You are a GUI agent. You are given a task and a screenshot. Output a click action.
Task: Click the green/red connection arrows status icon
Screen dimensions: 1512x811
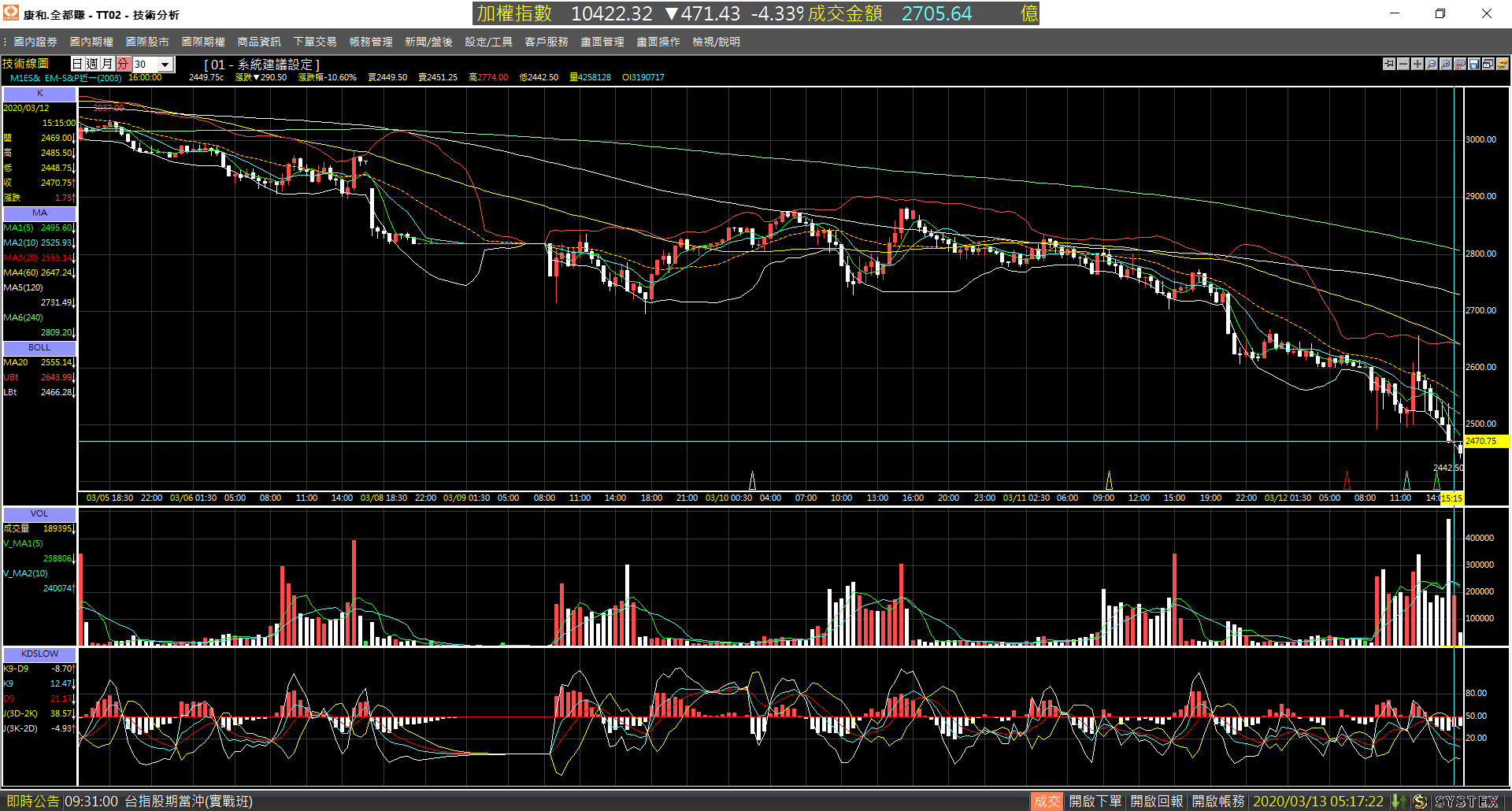(x=1399, y=802)
